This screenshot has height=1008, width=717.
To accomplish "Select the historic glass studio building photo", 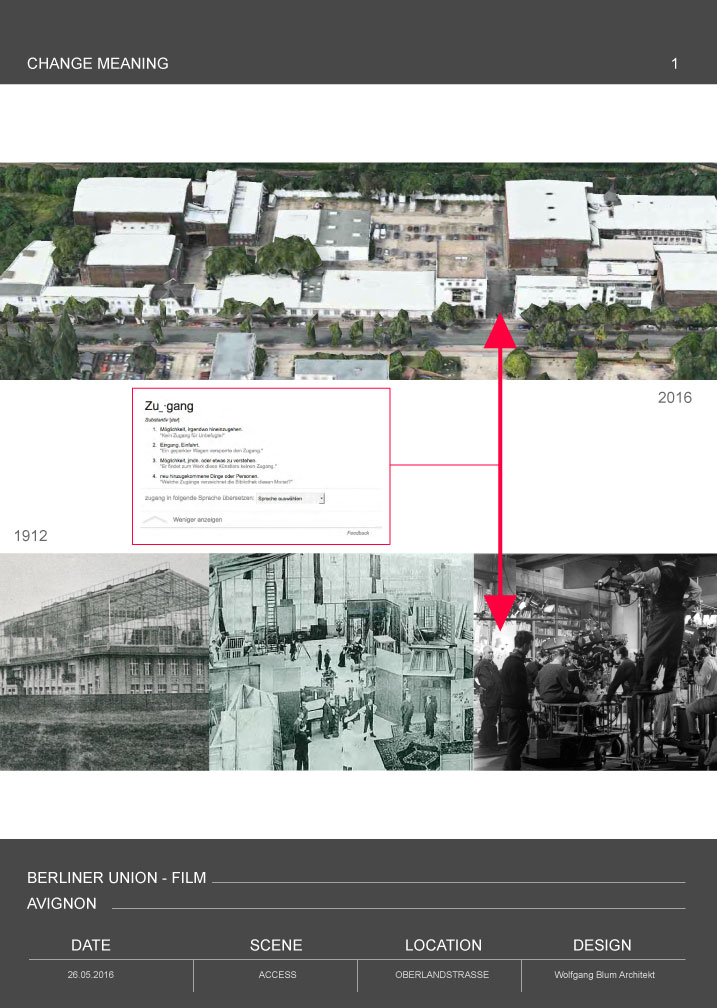I will click(104, 660).
